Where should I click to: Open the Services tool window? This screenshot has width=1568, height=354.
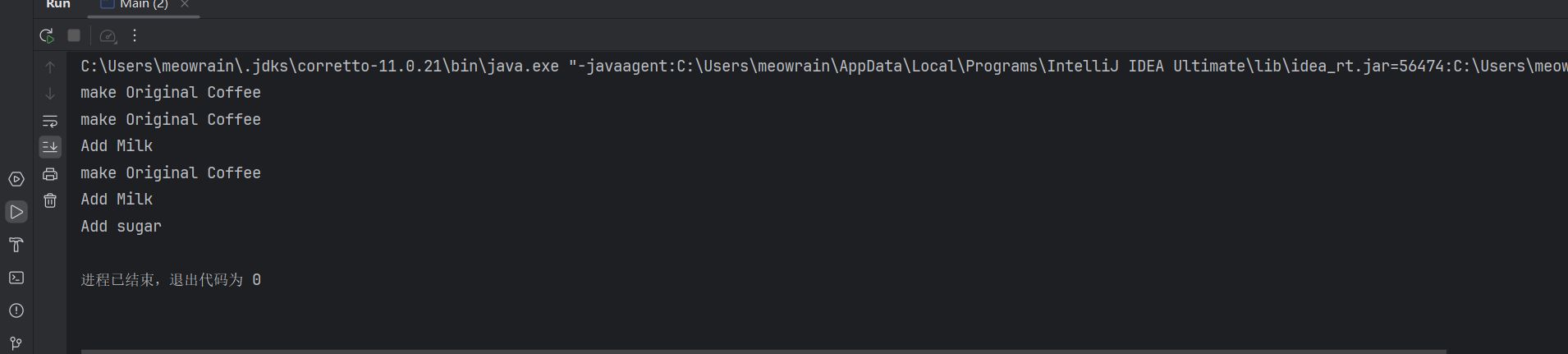pos(16,179)
